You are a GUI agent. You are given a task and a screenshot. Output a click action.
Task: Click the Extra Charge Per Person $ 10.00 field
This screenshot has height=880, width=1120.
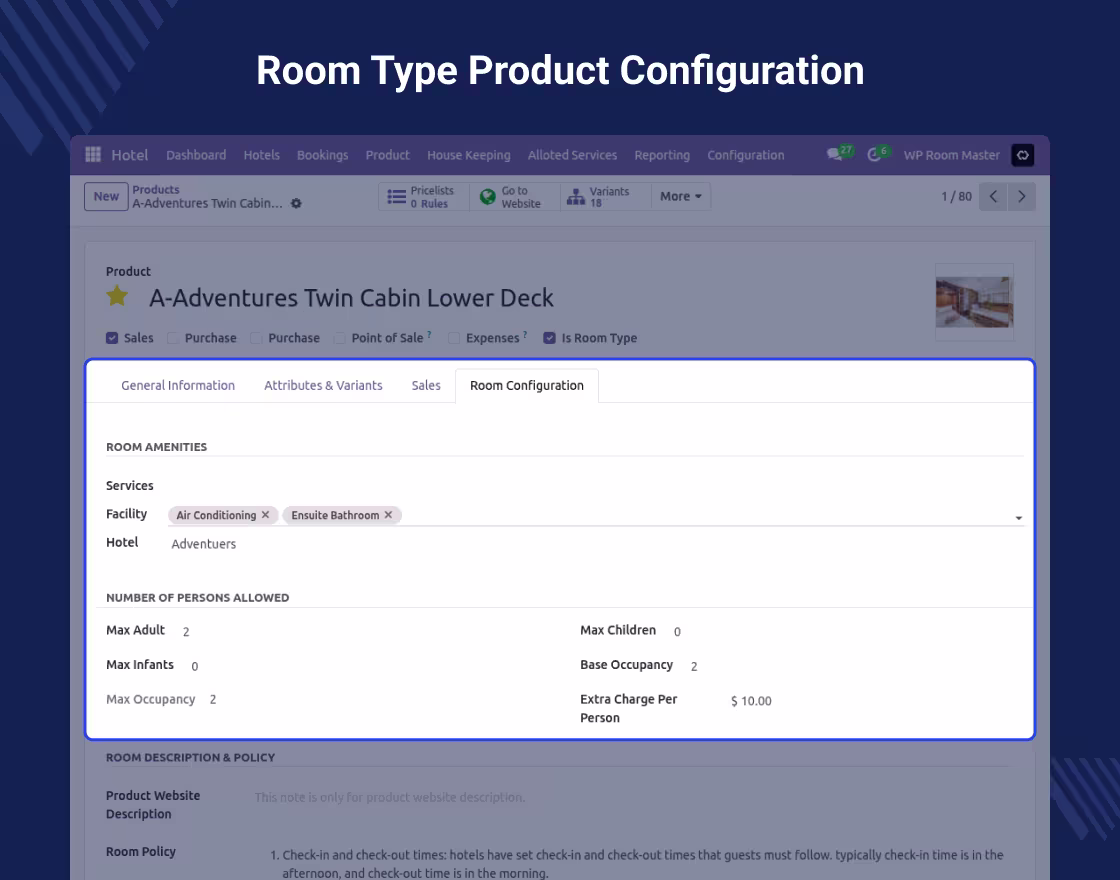[x=751, y=701]
